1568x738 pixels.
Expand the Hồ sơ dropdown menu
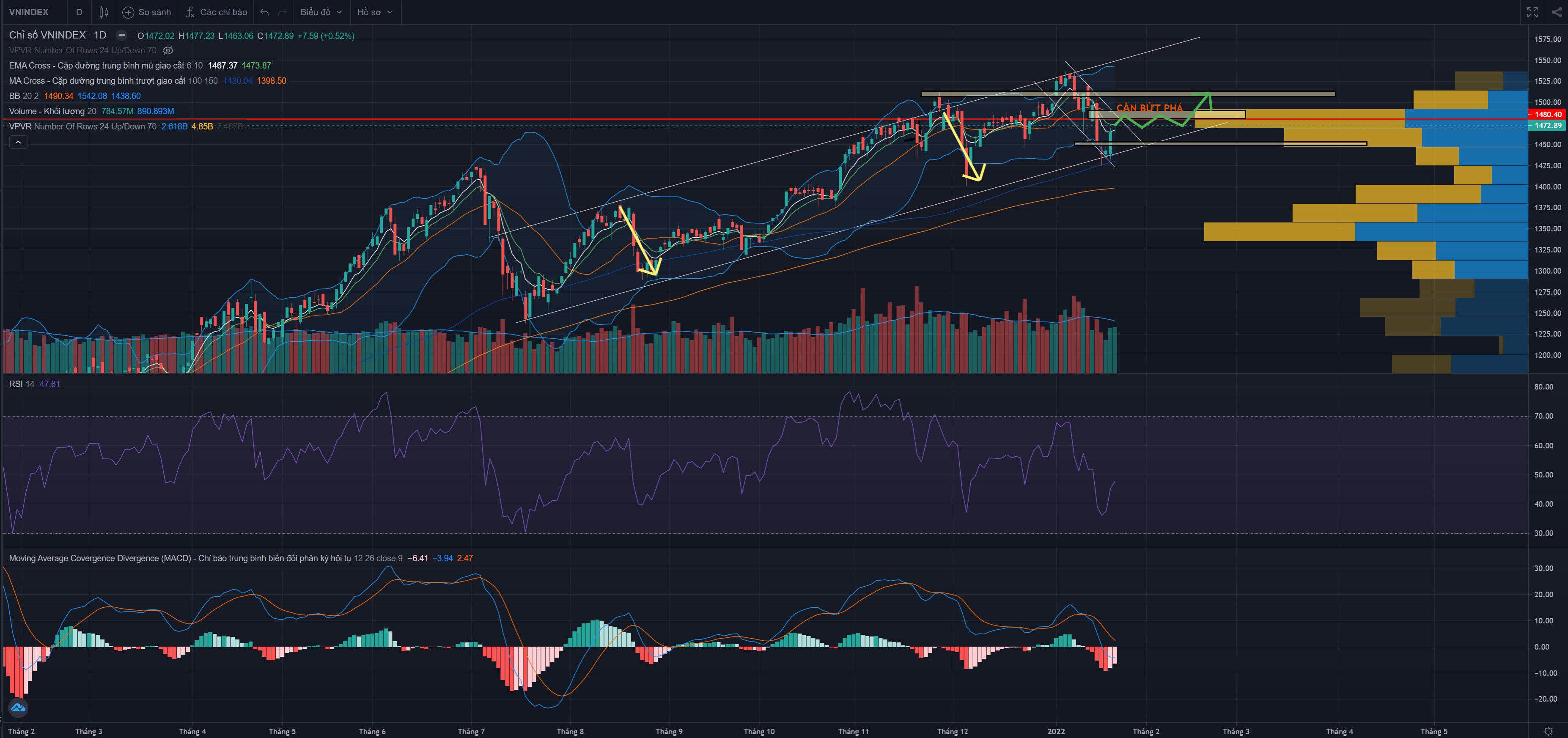[375, 11]
